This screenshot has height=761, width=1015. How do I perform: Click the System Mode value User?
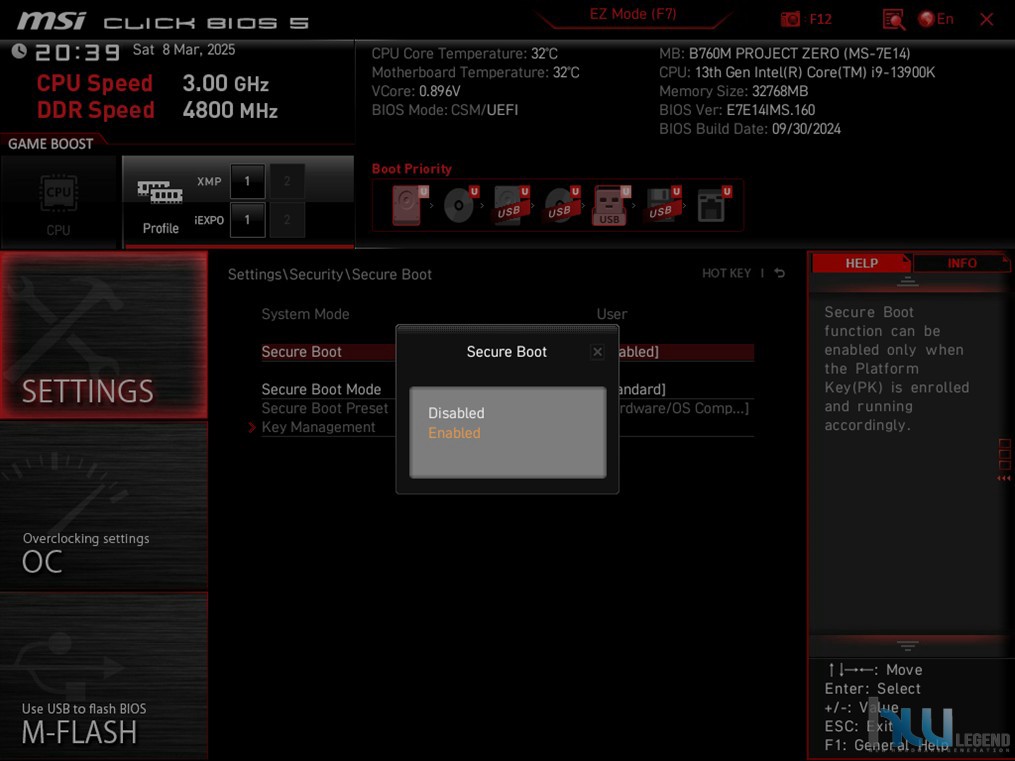pyautogui.click(x=612, y=314)
